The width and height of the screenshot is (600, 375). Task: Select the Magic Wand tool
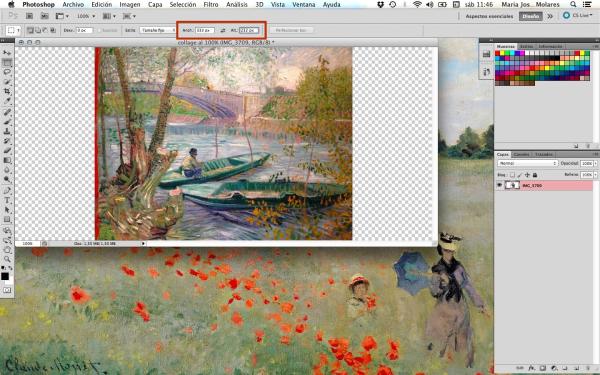[x=7, y=82]
